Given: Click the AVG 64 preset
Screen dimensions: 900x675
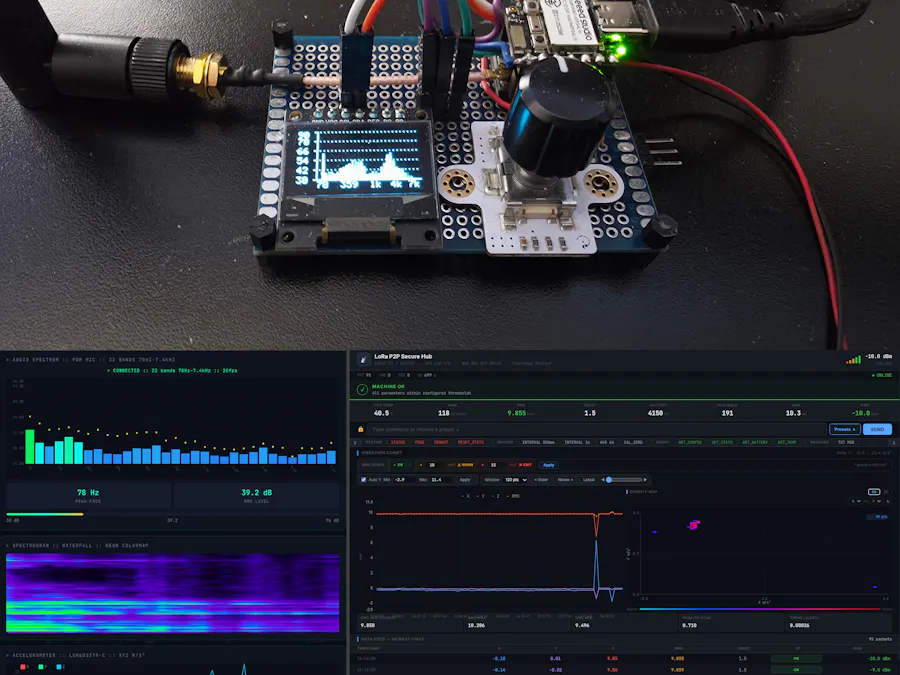Looking at the screenshot, I should click(x=607, y=443).
